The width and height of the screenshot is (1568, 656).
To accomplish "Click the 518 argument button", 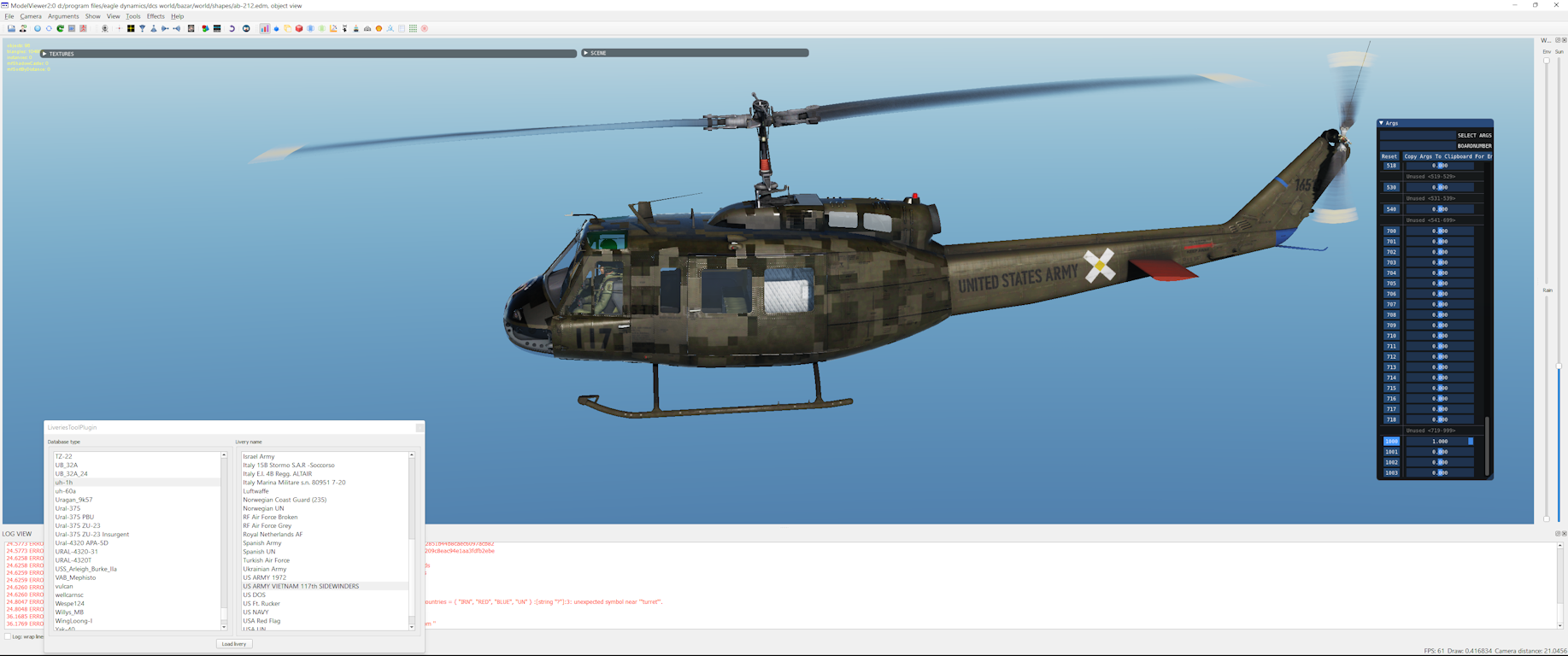I will pyautogui.click(x=1391, y=166).
